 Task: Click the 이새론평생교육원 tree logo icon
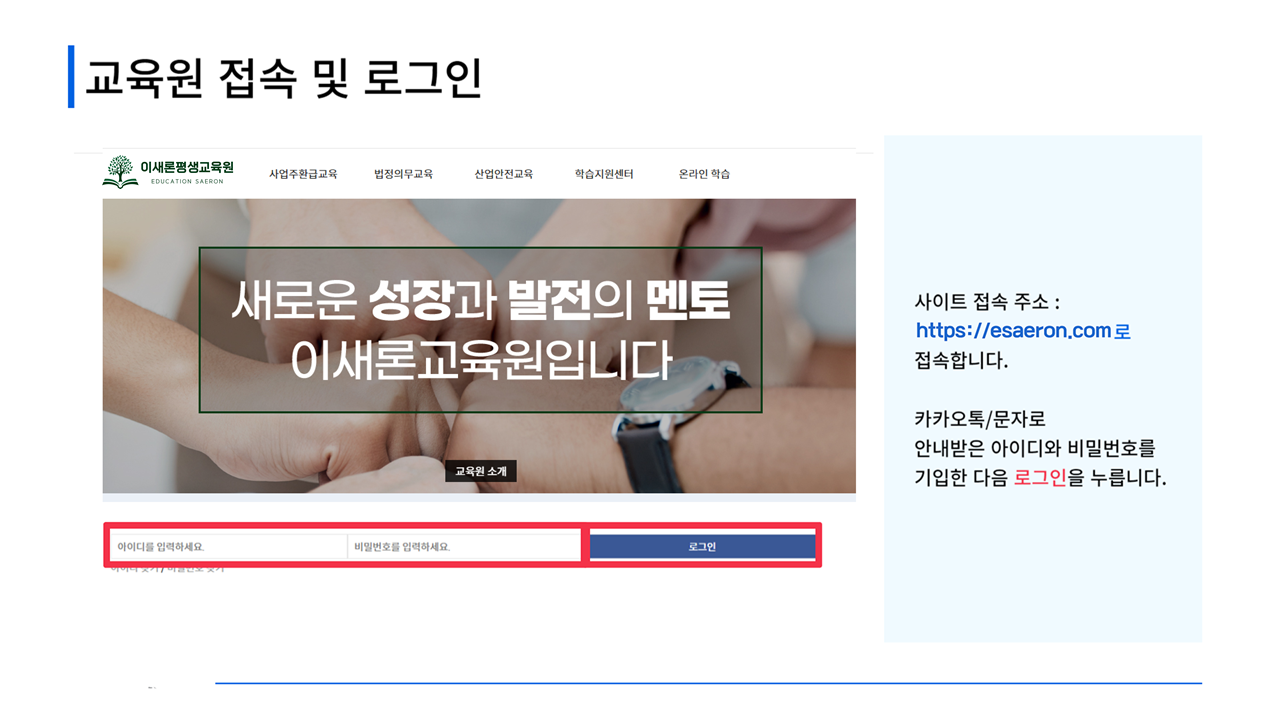(120, 171)
